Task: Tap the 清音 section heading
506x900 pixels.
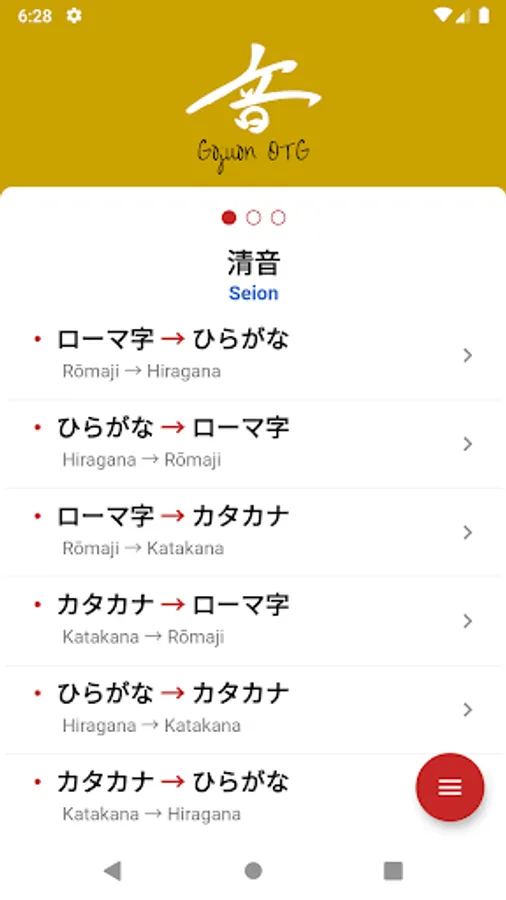Action: point(253,263)
